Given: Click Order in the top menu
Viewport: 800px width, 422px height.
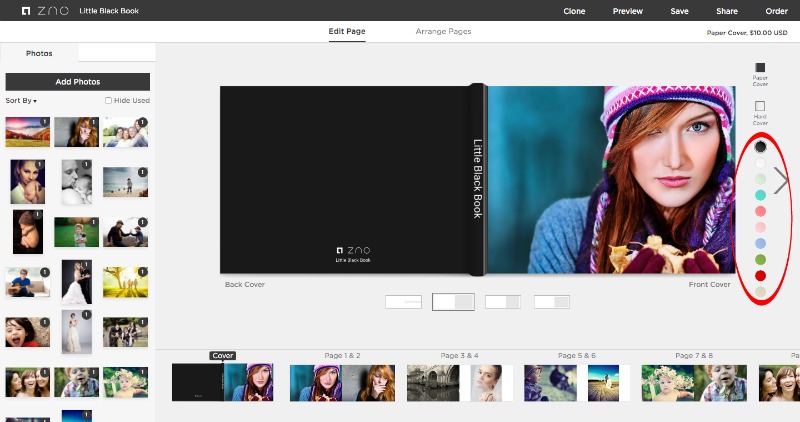Looking at the screenshot, I should 776,11.
